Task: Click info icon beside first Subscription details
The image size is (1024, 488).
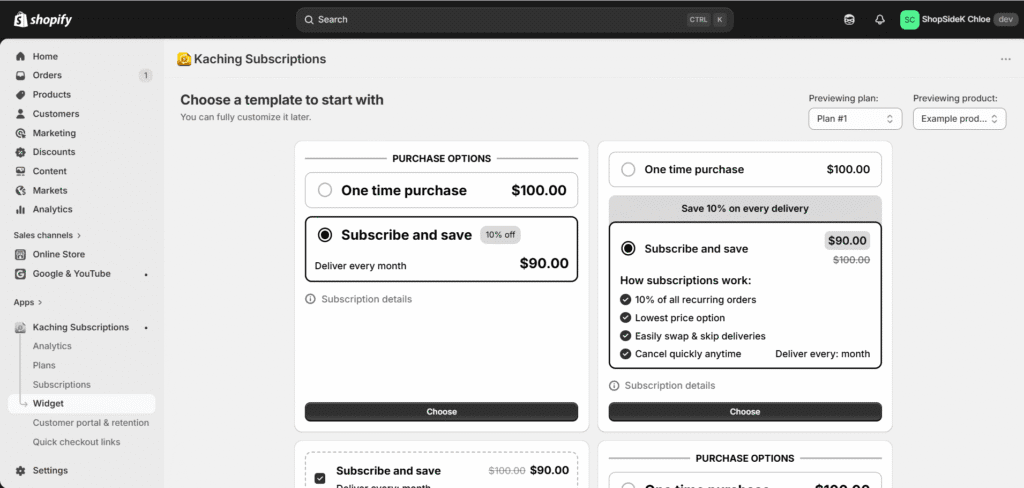Action: point(310,299)
